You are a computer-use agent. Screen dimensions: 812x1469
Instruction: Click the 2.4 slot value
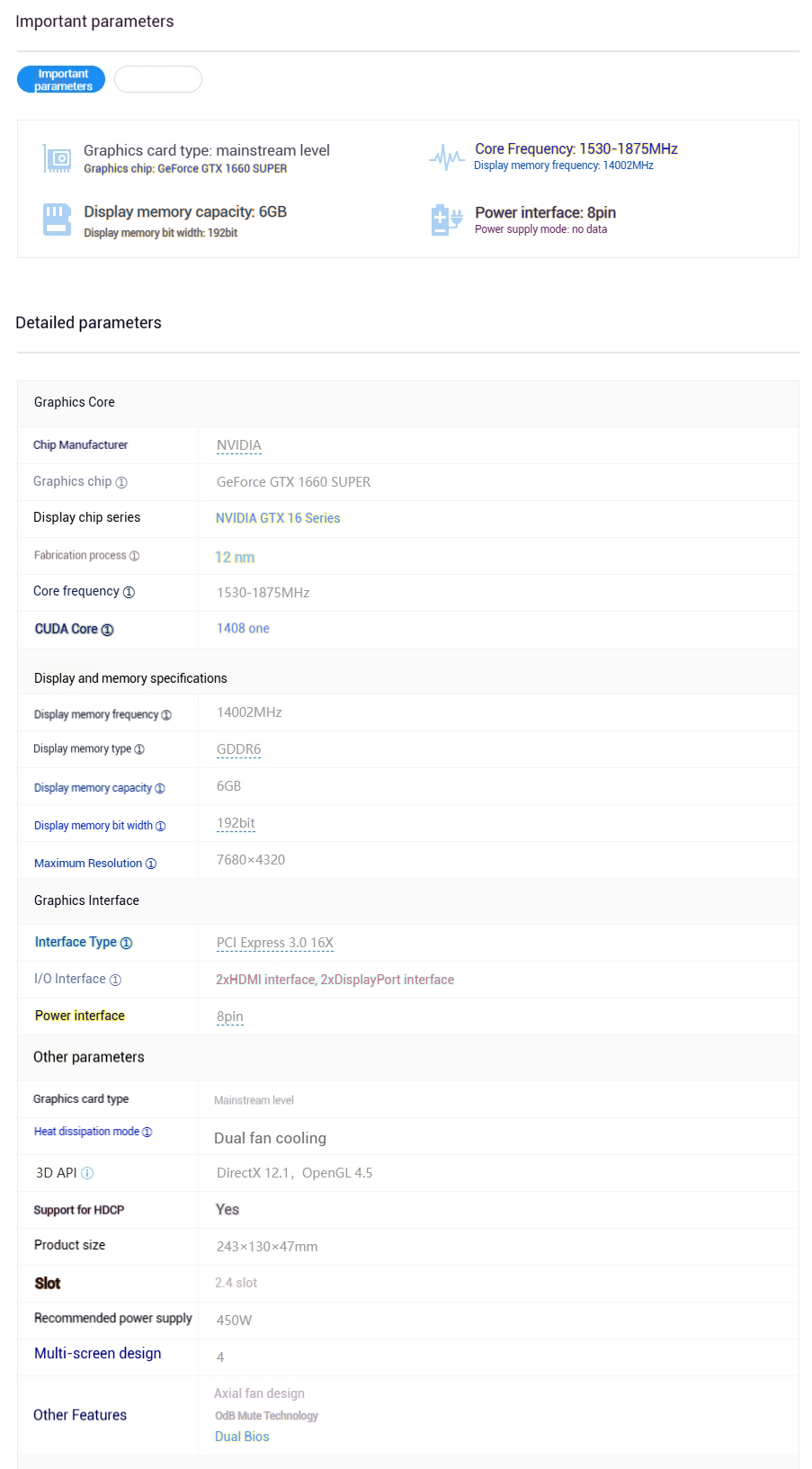pos(236,1283)
